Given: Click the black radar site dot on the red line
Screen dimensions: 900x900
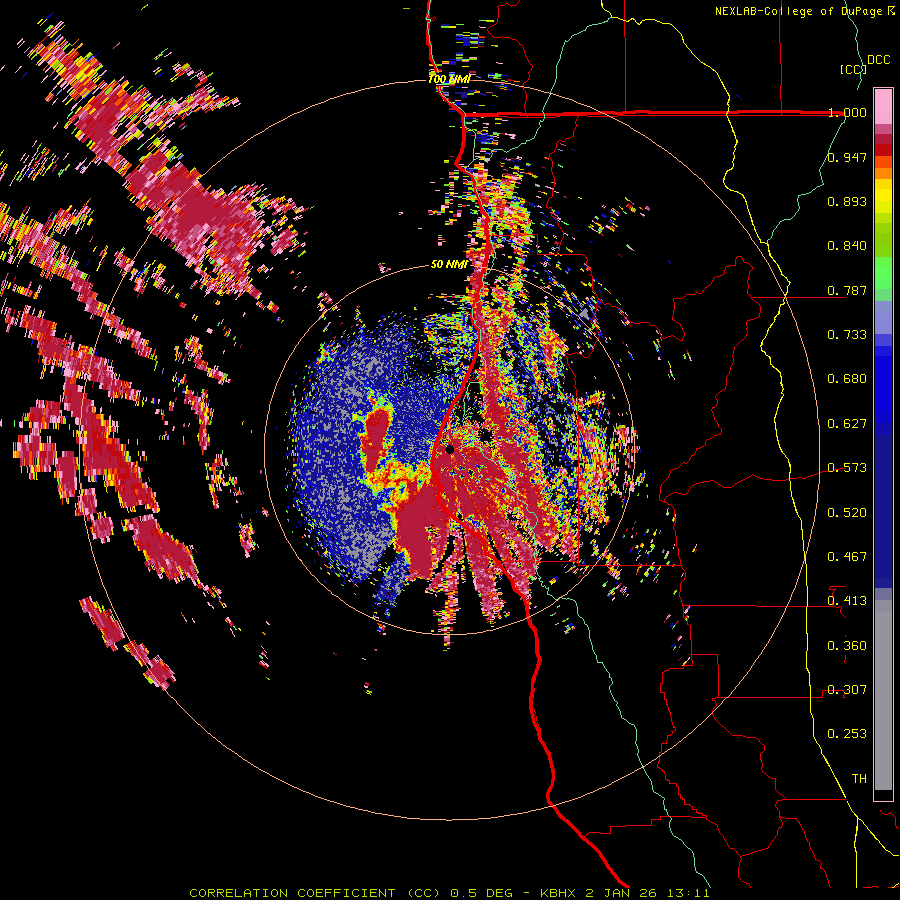Looking at the screenshot, I should pyautogui.click(x=450, y=449).
